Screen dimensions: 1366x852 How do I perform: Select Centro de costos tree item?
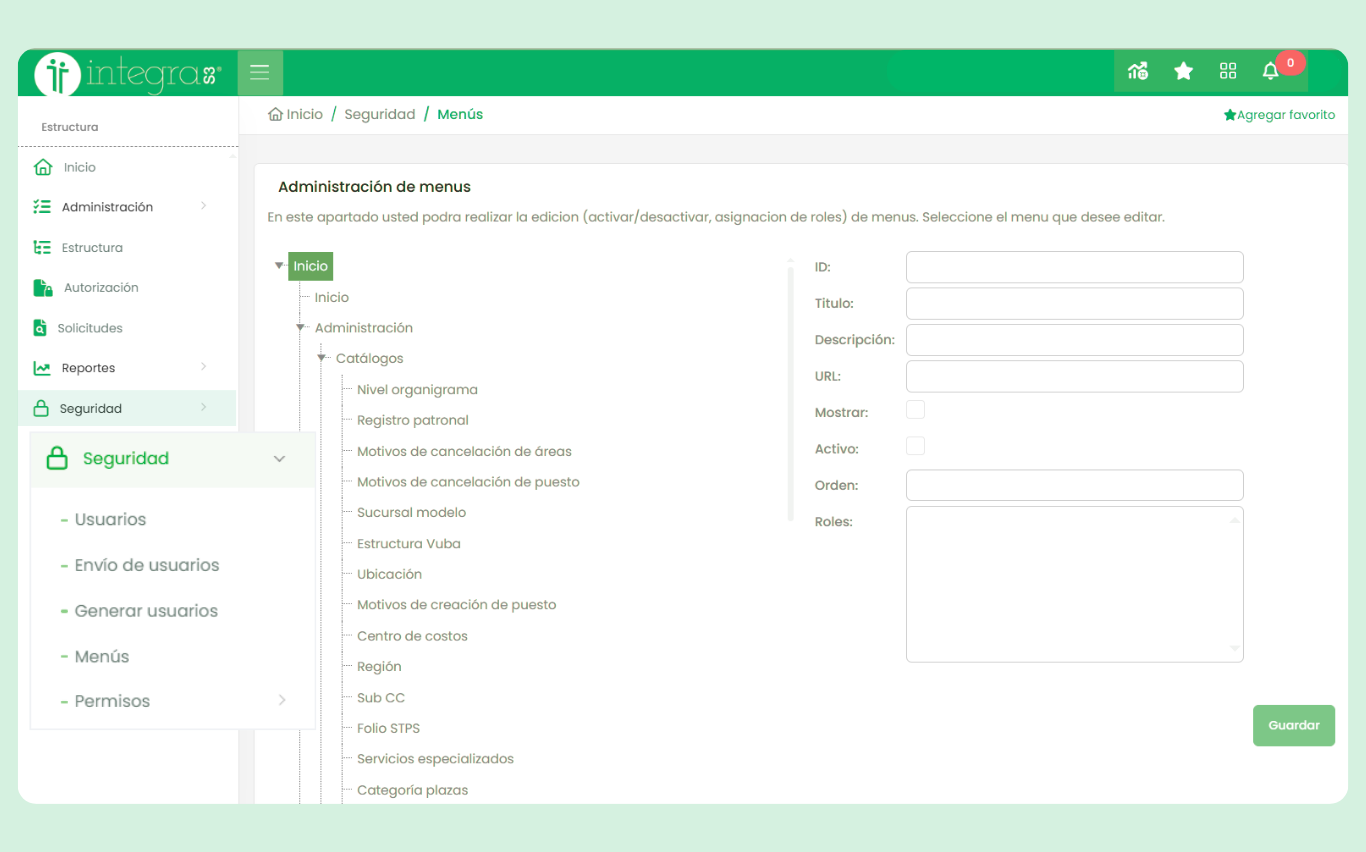click(x=412, y=636)
